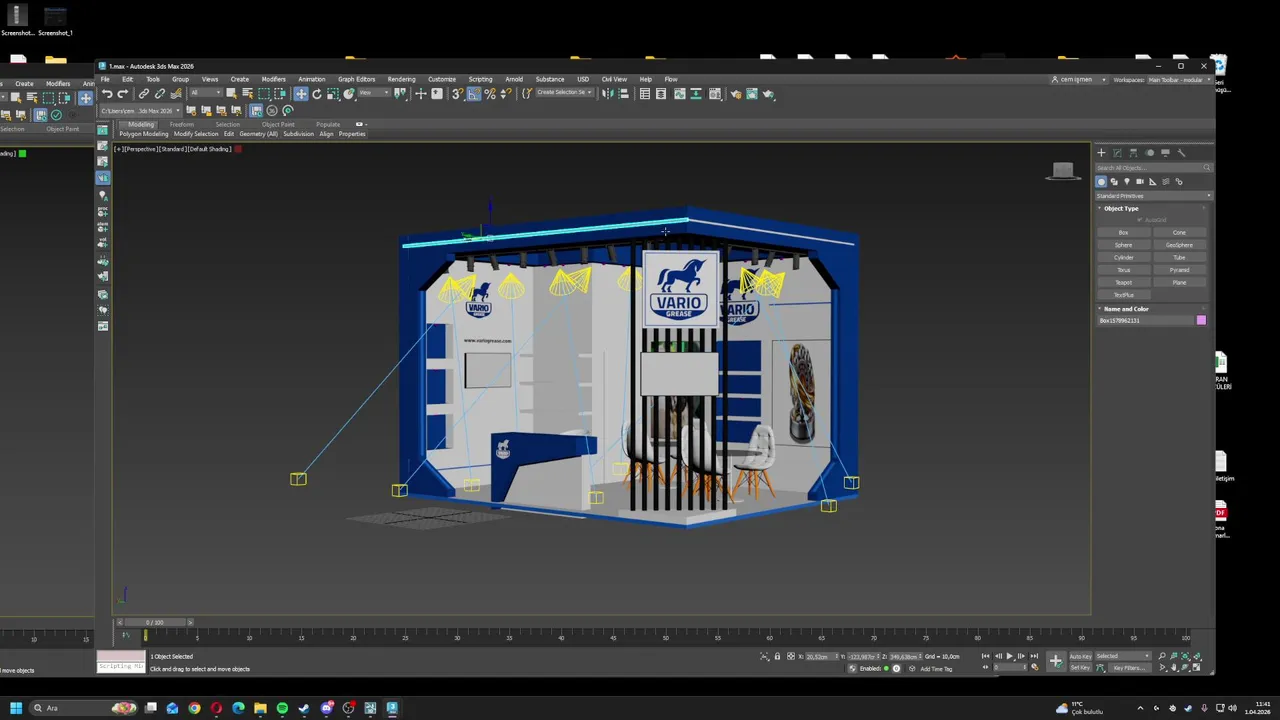This screenshot has width=1280, height=720.
Task: Open the Hierarchy command panel tab
Action: click(x=1133, y=153)
